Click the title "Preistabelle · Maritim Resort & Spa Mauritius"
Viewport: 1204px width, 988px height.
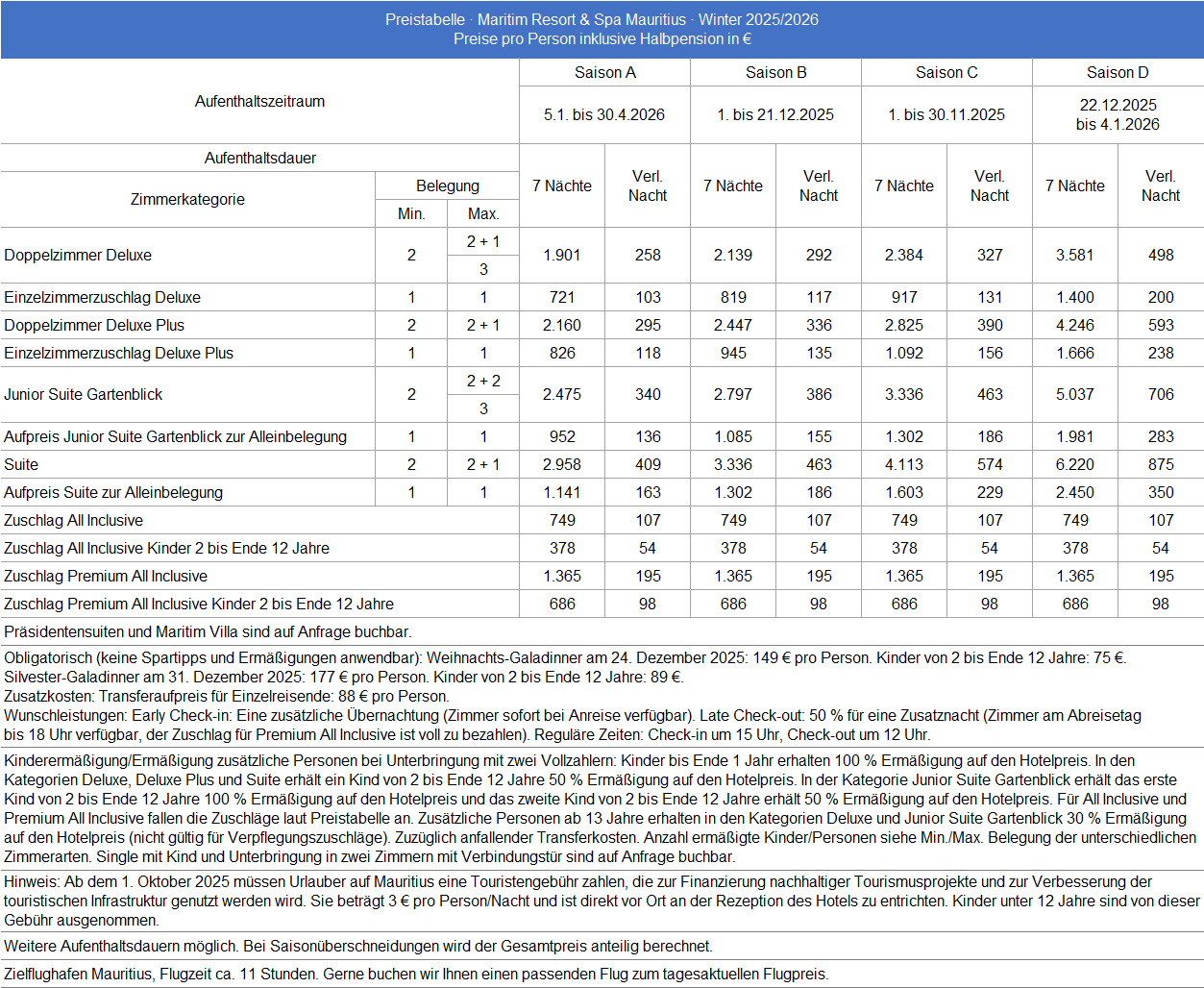pos(536,19)
